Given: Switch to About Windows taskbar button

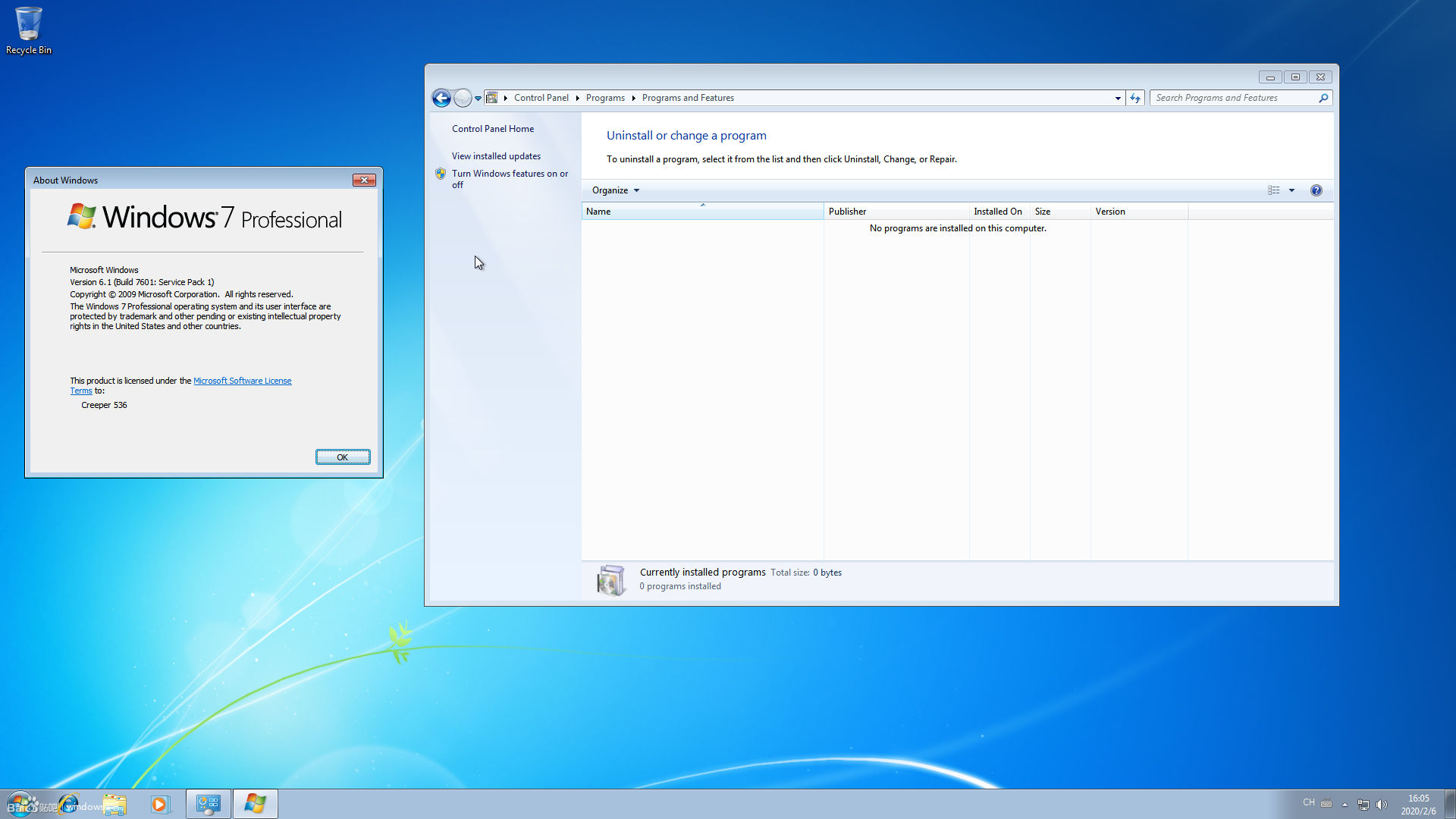Looking at the screenshot, I should [x=255, y=804].
